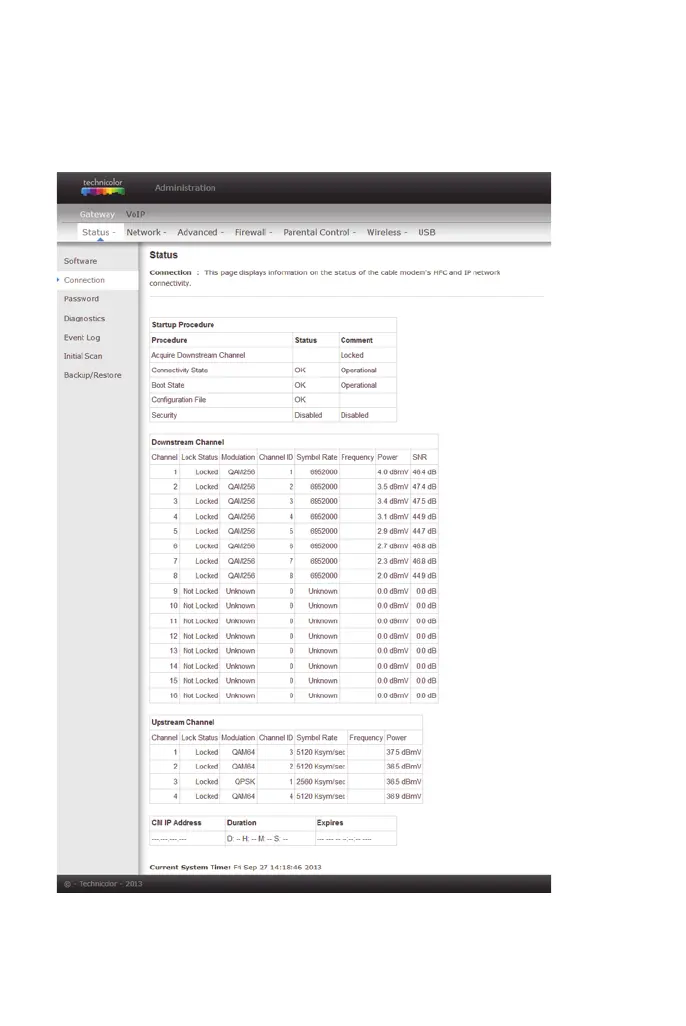Open the Wireless menu
Viewport: 686px width, 1026px height.
387,232
